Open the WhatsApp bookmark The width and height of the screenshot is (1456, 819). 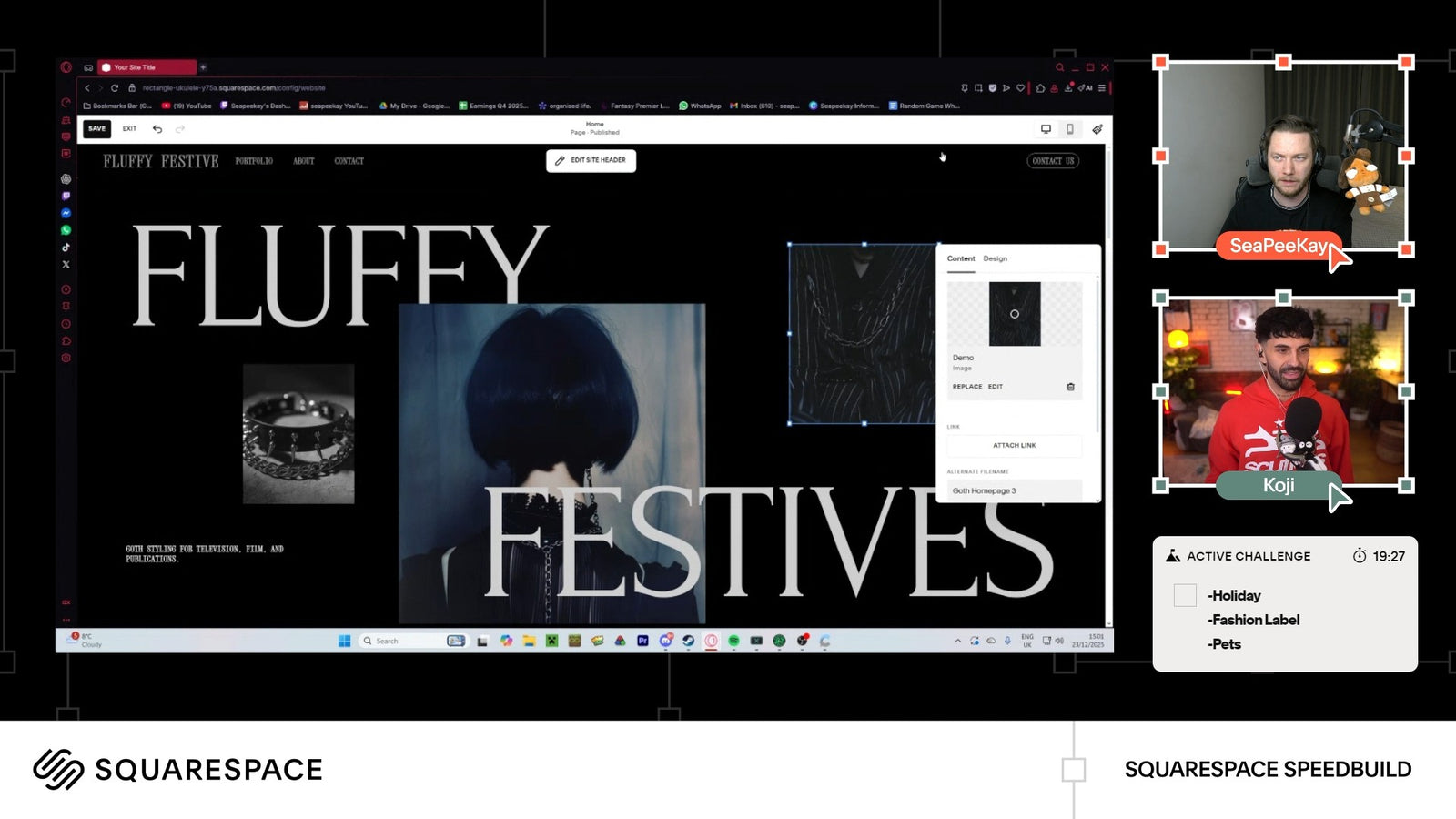click(x=700, y=106)
